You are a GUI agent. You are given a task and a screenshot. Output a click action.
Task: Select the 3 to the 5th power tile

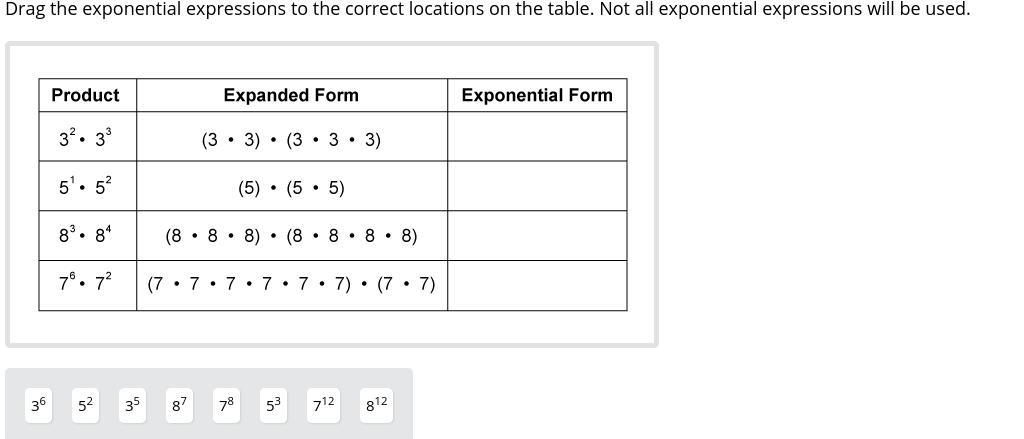pyautogui.click(x=133, y=406)
